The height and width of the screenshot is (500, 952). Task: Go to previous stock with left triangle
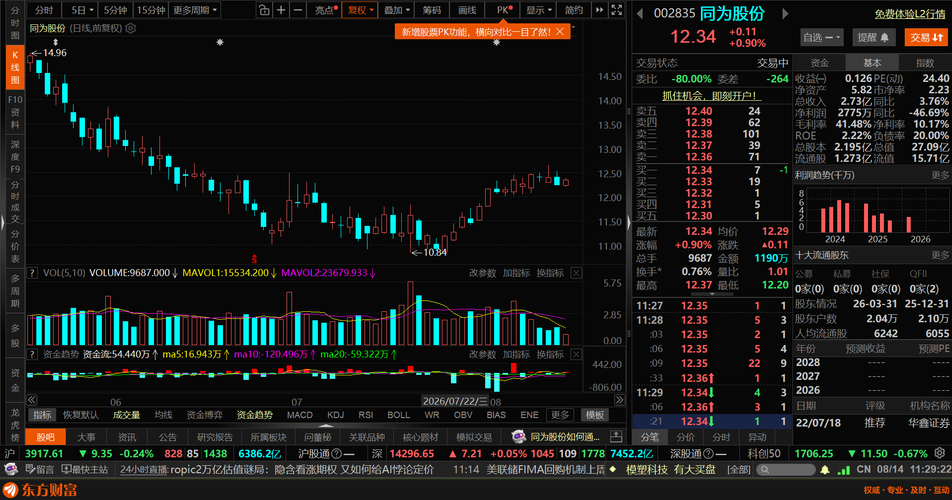point(640,13)
